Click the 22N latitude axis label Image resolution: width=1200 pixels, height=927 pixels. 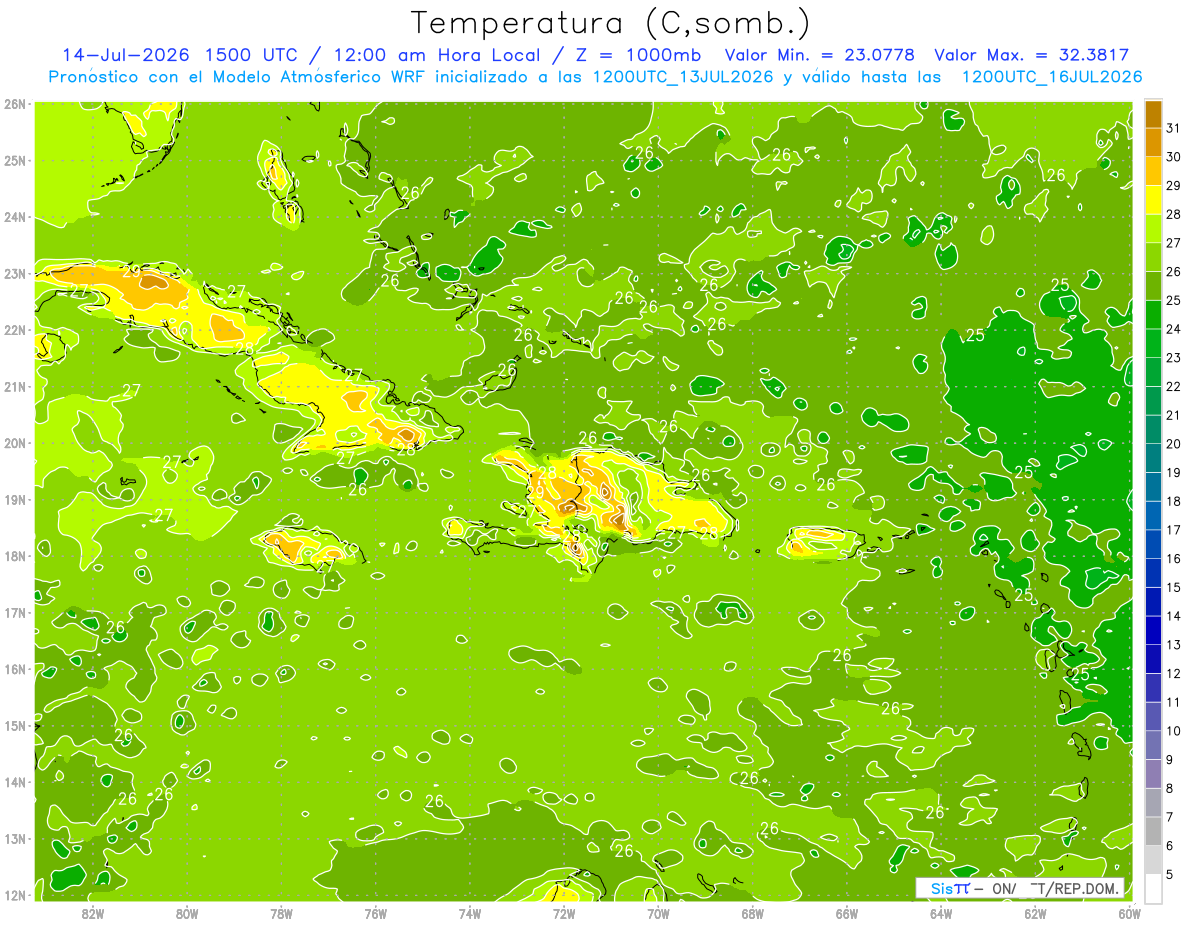15,330
